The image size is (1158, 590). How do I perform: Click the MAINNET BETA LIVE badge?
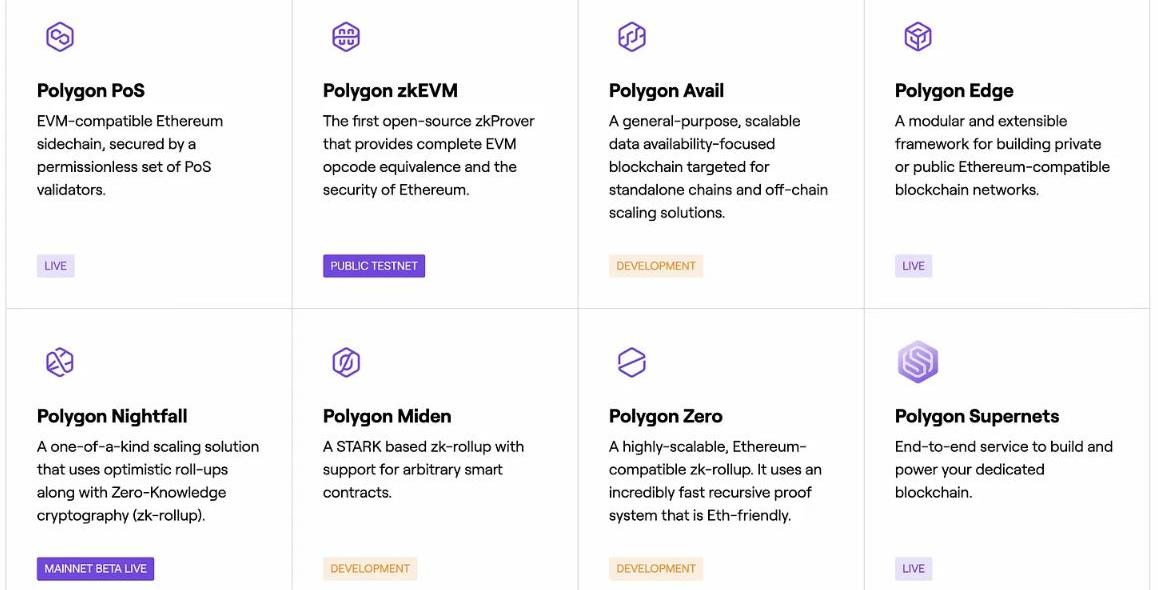[96, 569]
